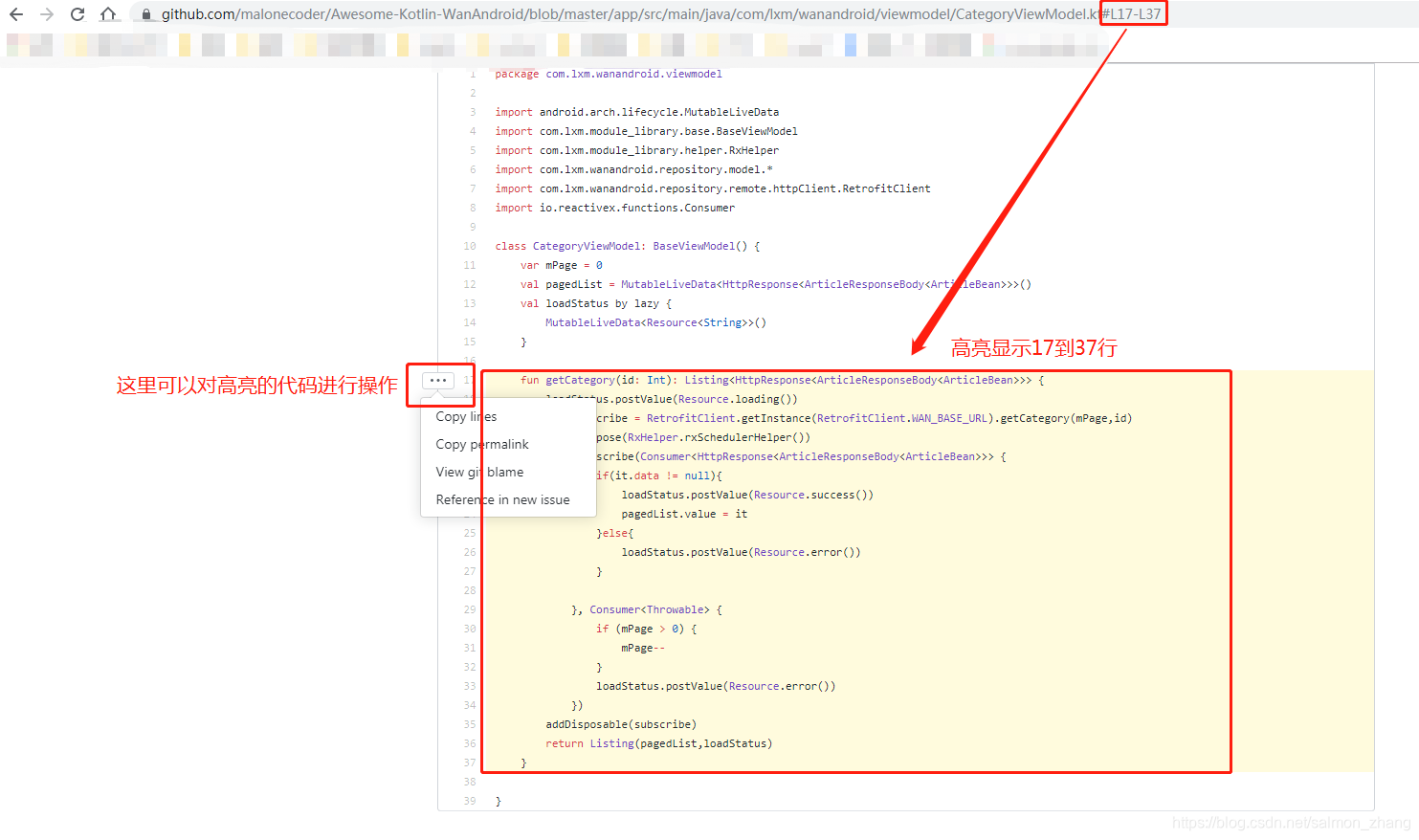Click the pagedList.value = it line
This screenshot has width=1419, height=840.
[x=684, y=514]
